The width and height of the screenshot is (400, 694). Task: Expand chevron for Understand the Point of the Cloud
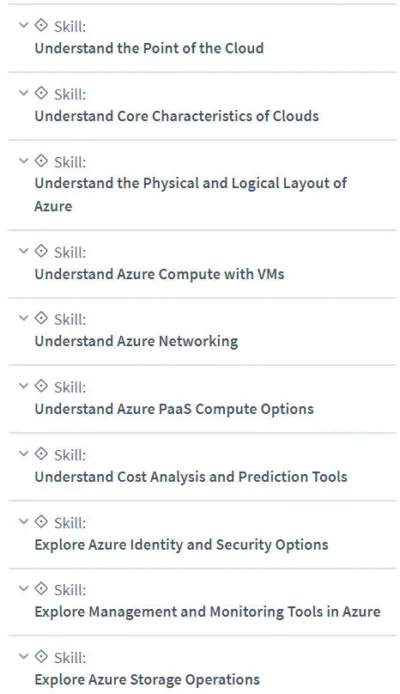point(23,25)
